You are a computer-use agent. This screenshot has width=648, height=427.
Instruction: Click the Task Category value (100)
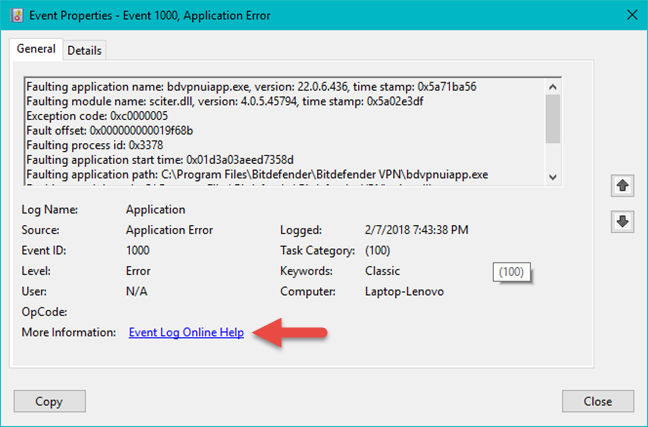377,250
